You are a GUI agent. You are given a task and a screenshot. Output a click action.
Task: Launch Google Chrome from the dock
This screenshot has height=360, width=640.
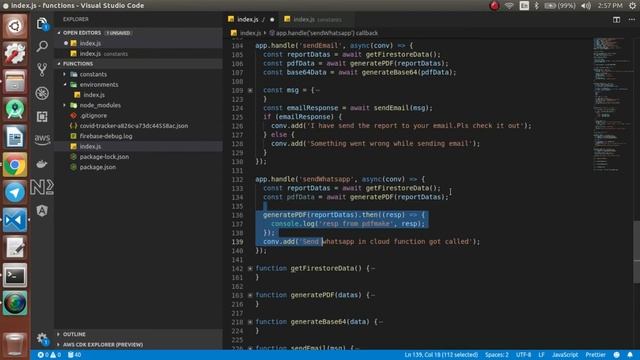pos(15,165)
